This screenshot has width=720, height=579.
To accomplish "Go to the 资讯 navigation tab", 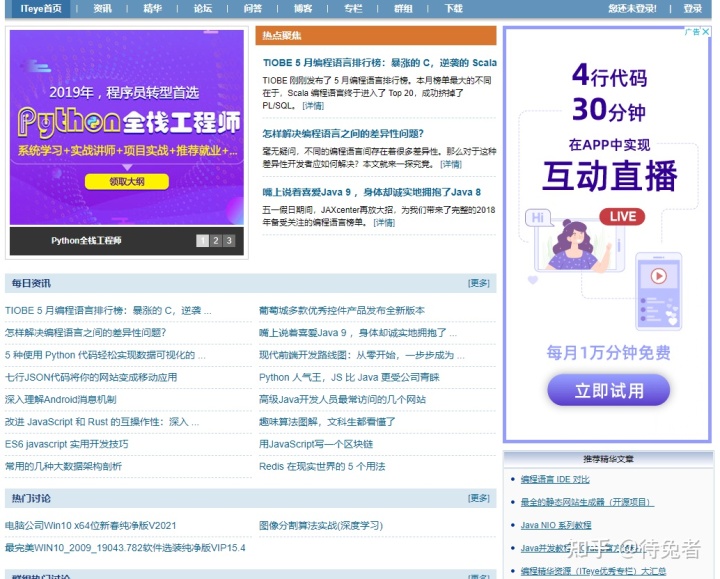I will click(x=102, y=8).
